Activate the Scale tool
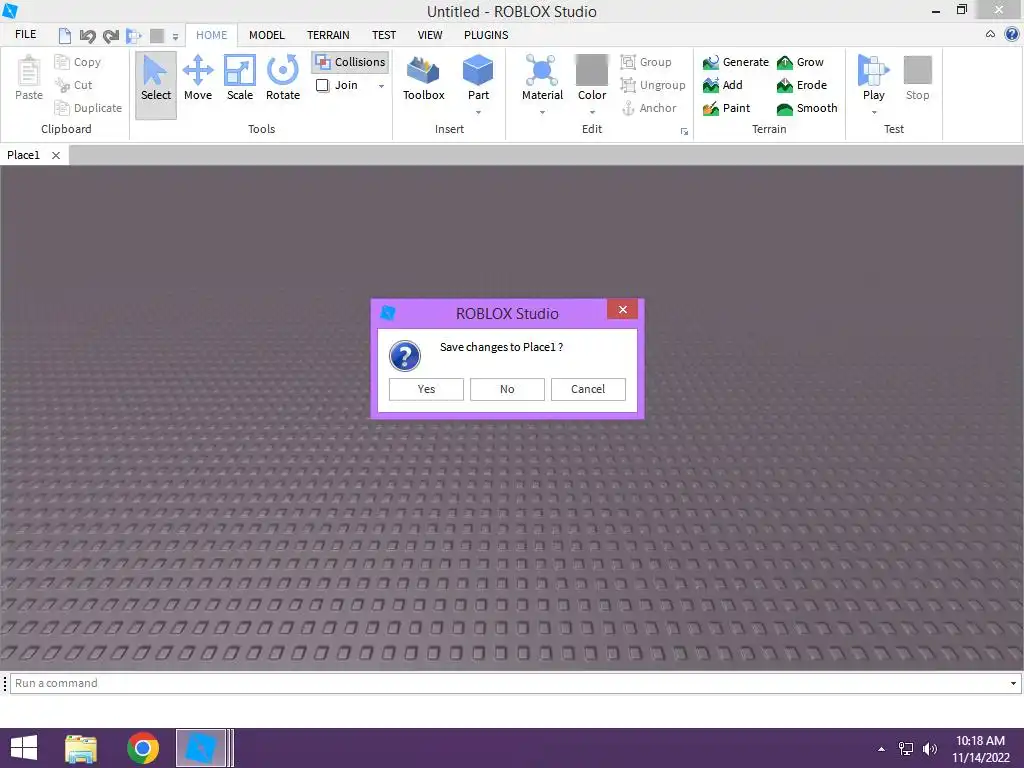This screenshot has width=1024, height=768. pyautogui.click(x=240, y=78)
